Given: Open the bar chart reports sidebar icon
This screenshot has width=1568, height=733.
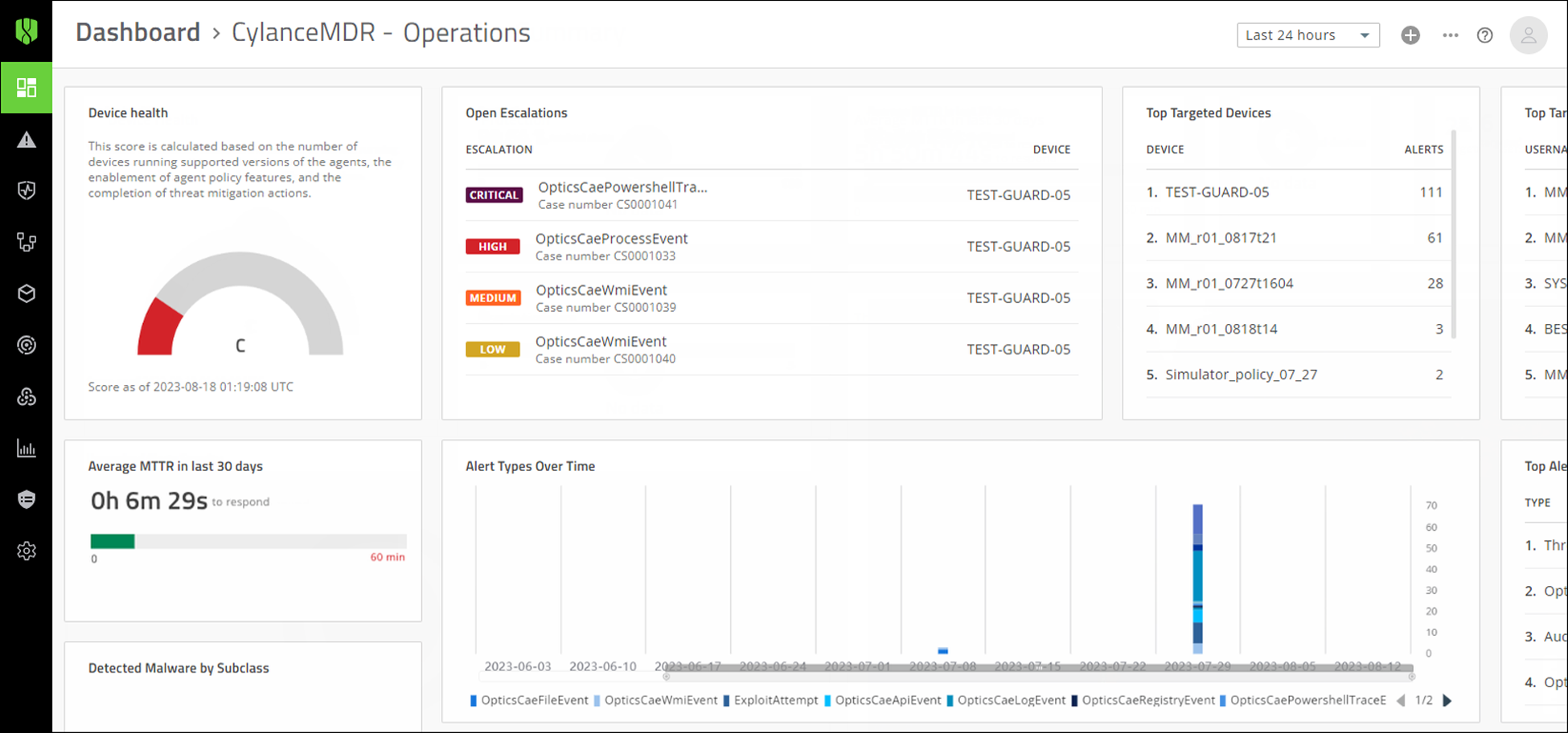Looking at the screenshot, I should point(27,448).
